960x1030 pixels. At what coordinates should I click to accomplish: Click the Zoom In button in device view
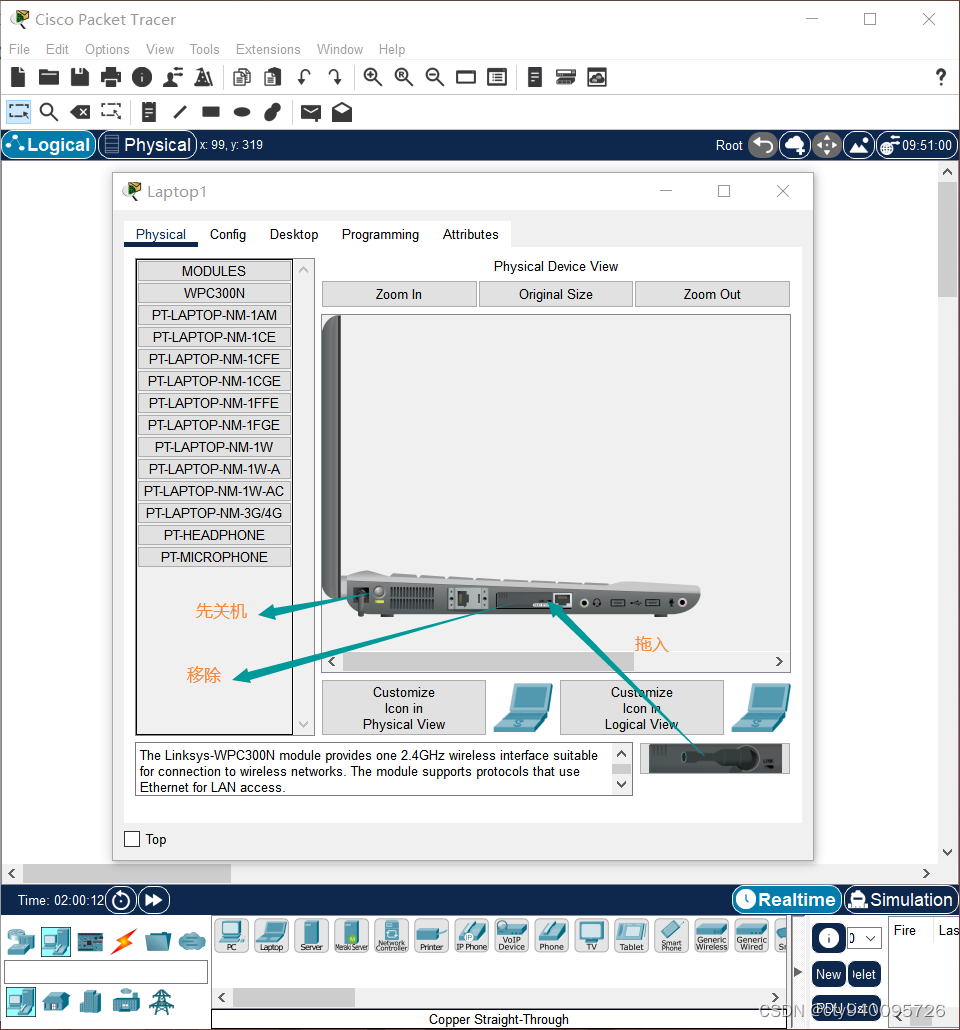click(x=399, y=294)
